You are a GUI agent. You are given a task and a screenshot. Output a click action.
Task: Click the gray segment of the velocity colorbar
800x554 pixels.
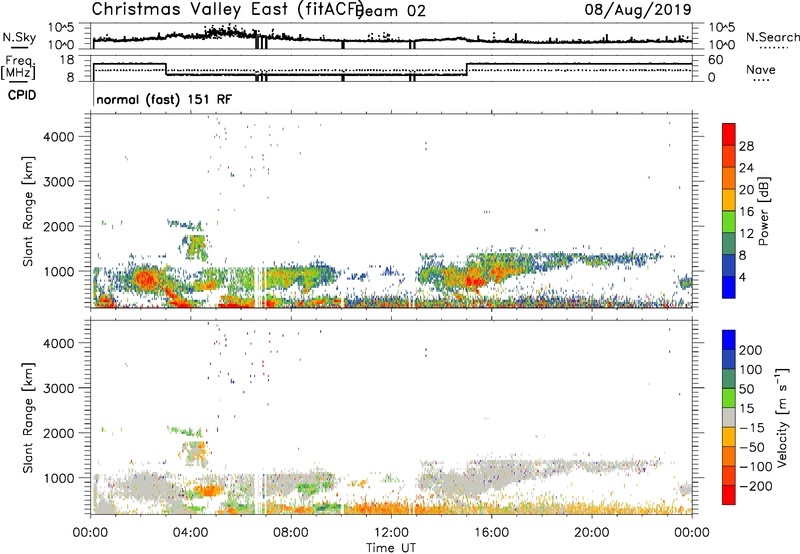coord(729,417)
